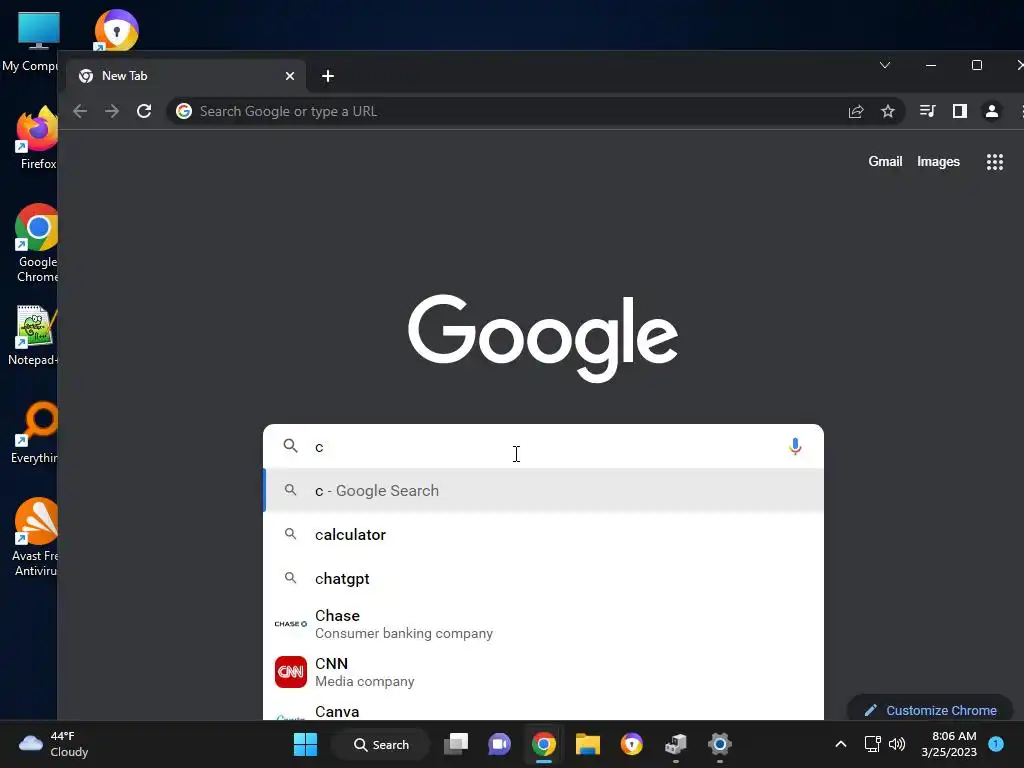Open the Settings gear on taskbar
Screen dimensions: 1024x768
(x=720, y=744)
